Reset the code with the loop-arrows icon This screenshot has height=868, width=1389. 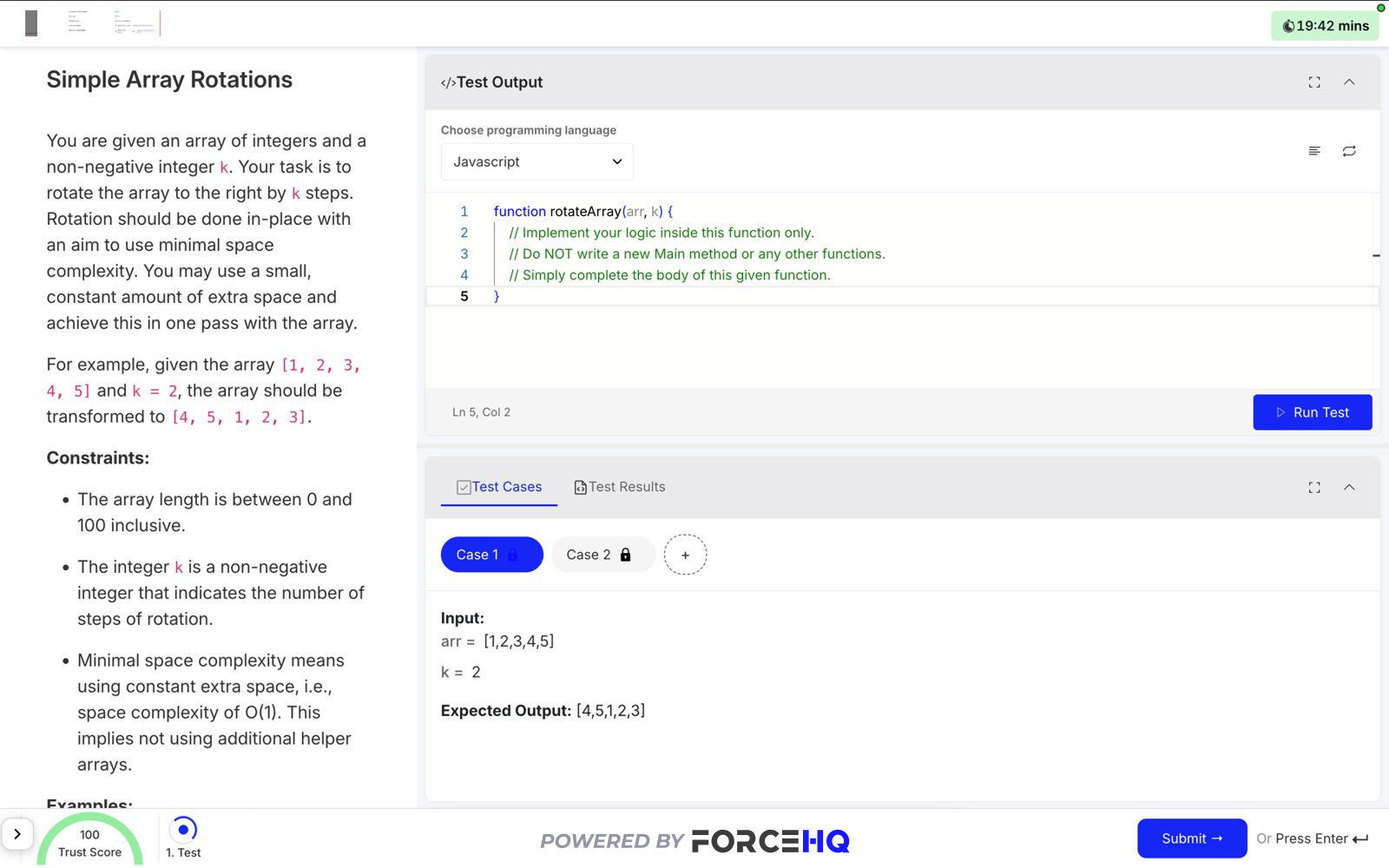1349,151
